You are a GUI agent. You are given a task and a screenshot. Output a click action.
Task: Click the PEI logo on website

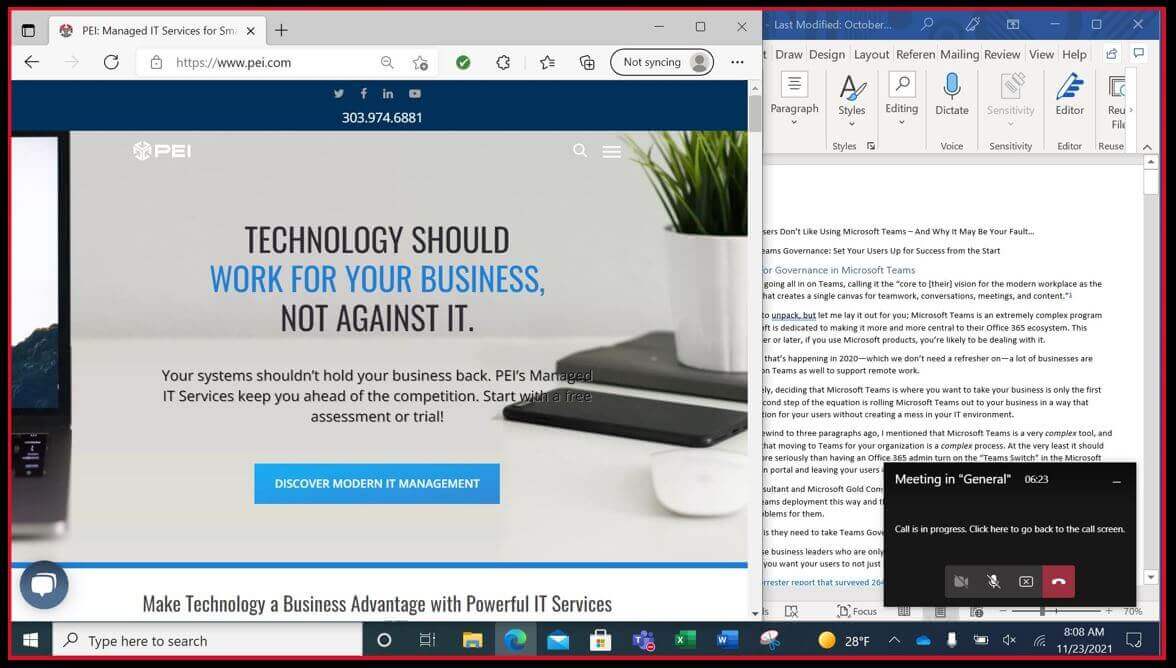[162, 151]
